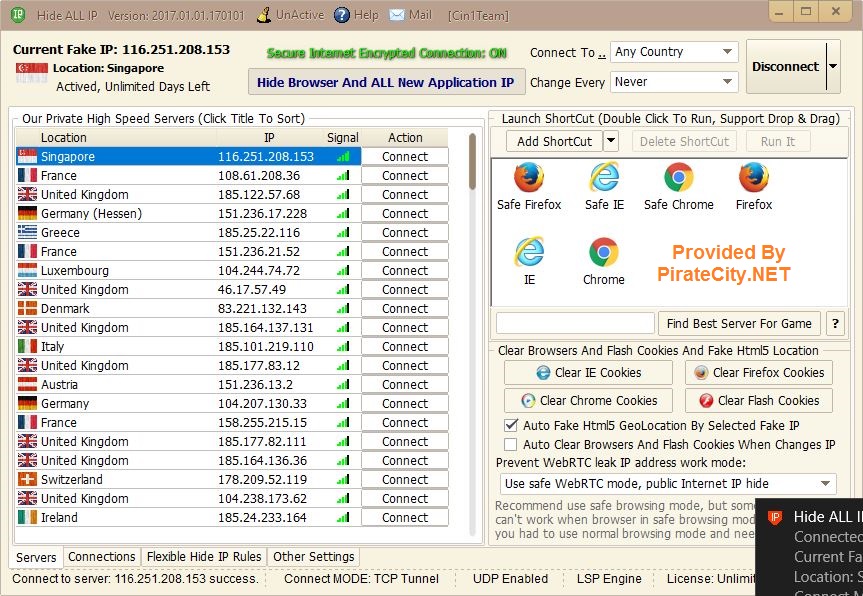This screenshot has height=596, width=863.
Task: Select the plain Chrome shortcut icon
Action: (x=604, y=252)
